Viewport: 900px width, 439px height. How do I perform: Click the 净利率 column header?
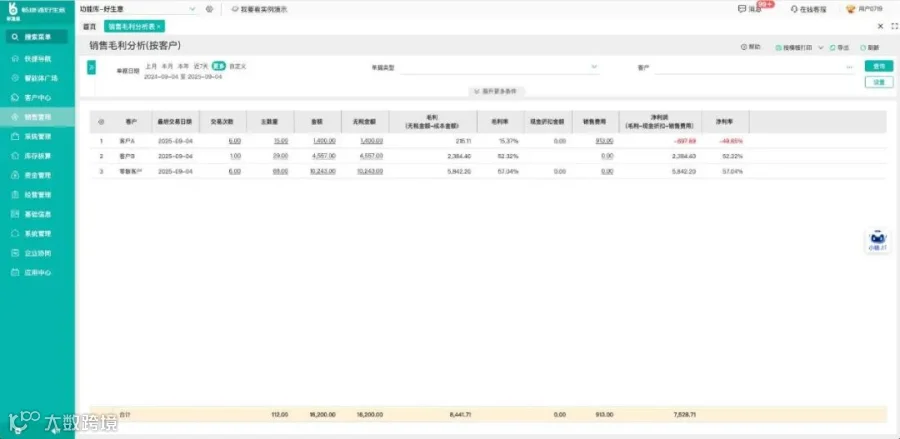click(x=726, y=122)
